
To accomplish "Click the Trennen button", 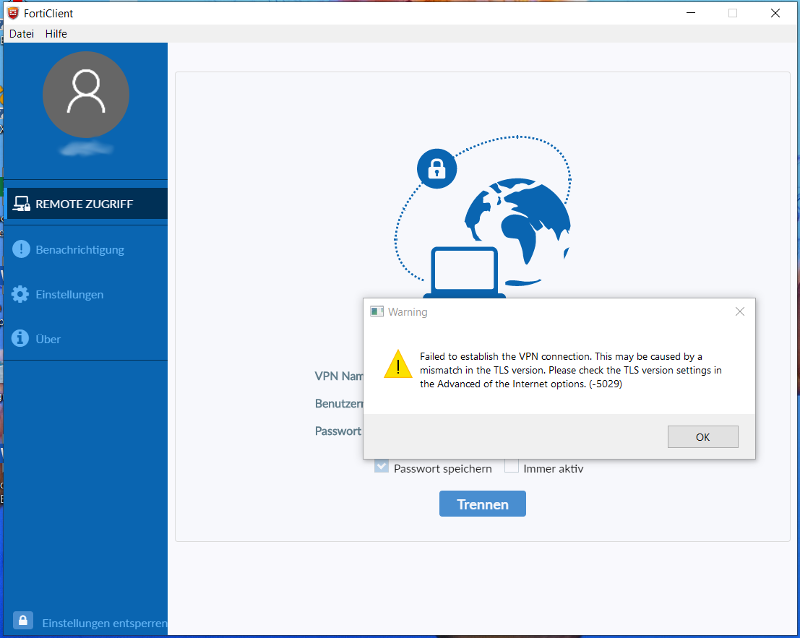I will pyautogui.click(x=482, y=504).
